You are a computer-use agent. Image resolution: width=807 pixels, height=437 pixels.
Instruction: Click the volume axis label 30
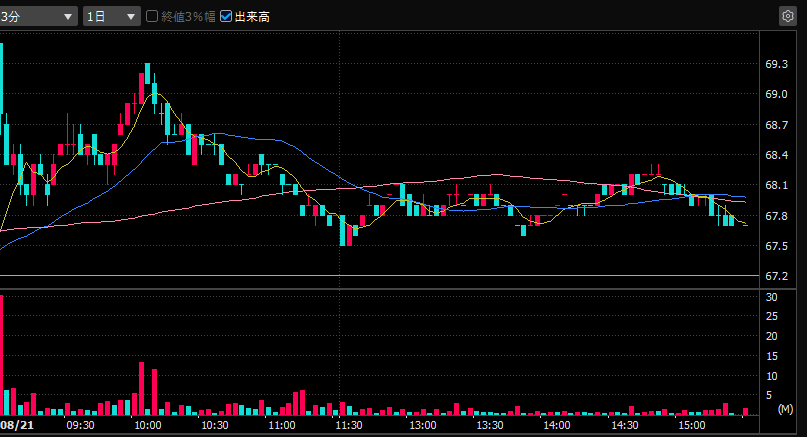(771, 297)
